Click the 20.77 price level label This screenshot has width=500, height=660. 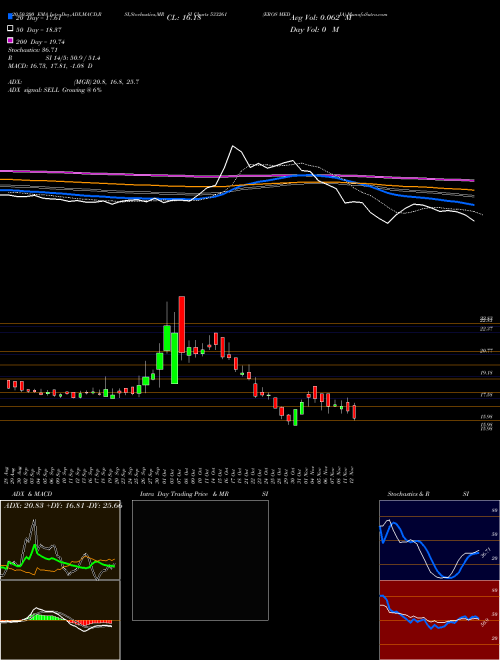(x=486, y=351)
